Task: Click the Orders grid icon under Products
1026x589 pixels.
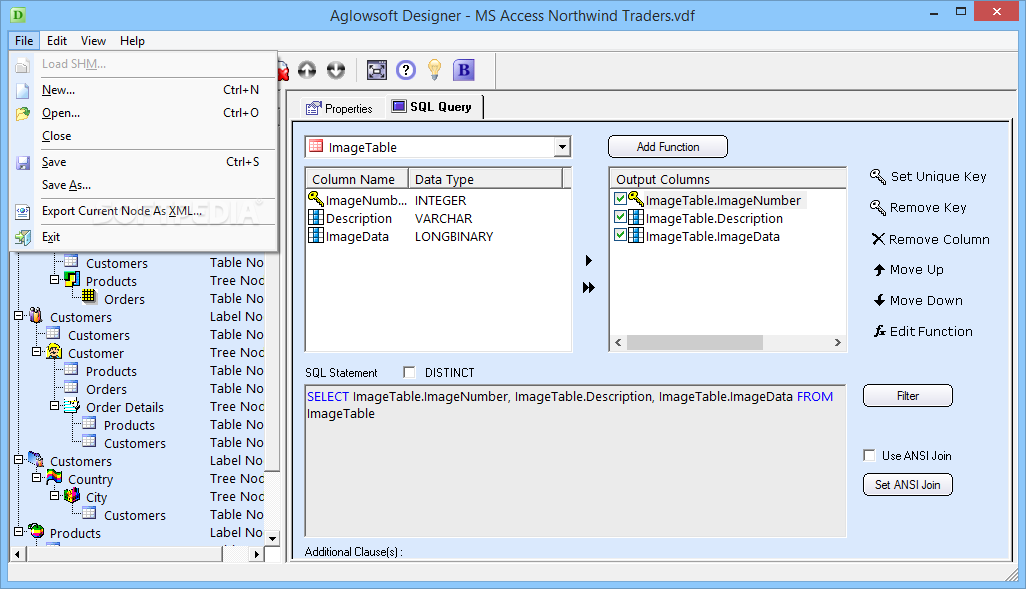Action: (x=89, y=298)
